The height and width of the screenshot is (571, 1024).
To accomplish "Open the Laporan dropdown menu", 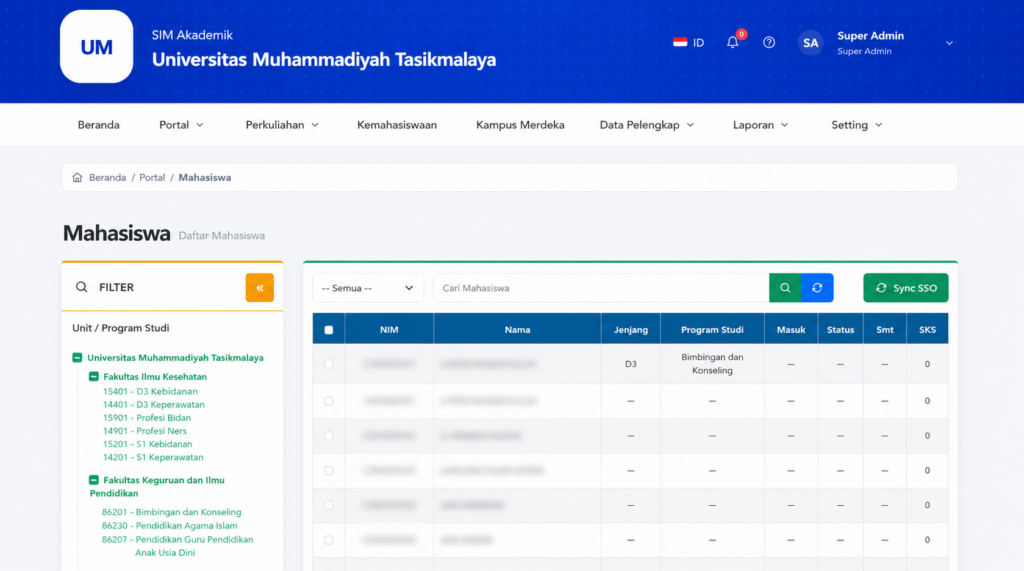I will [760, 125].
